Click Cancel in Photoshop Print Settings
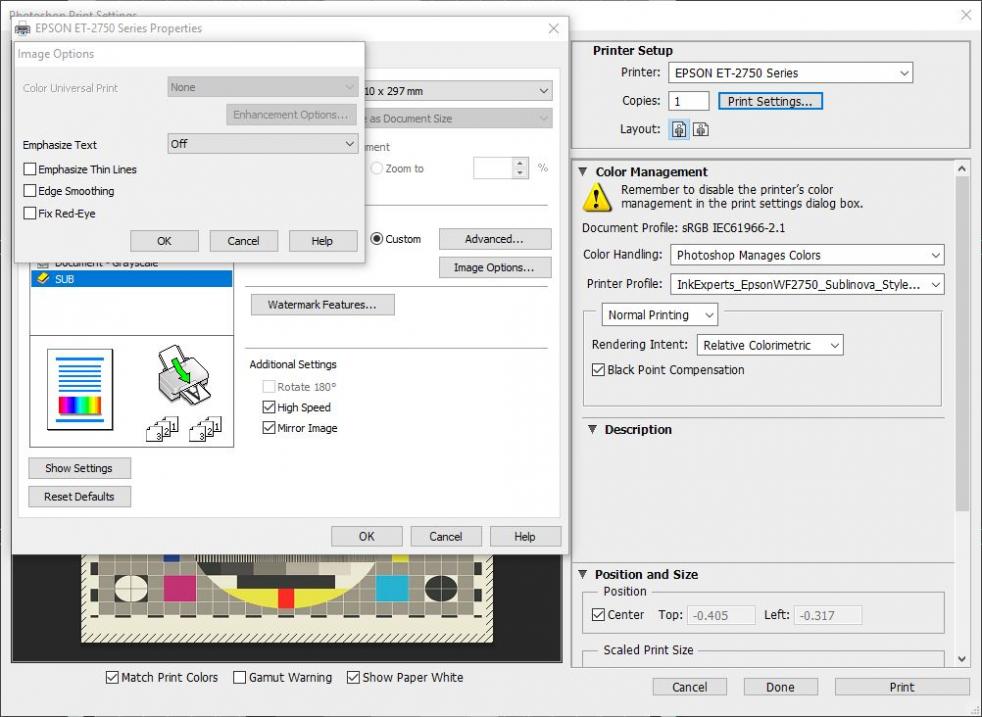 (x=690, y=687)
